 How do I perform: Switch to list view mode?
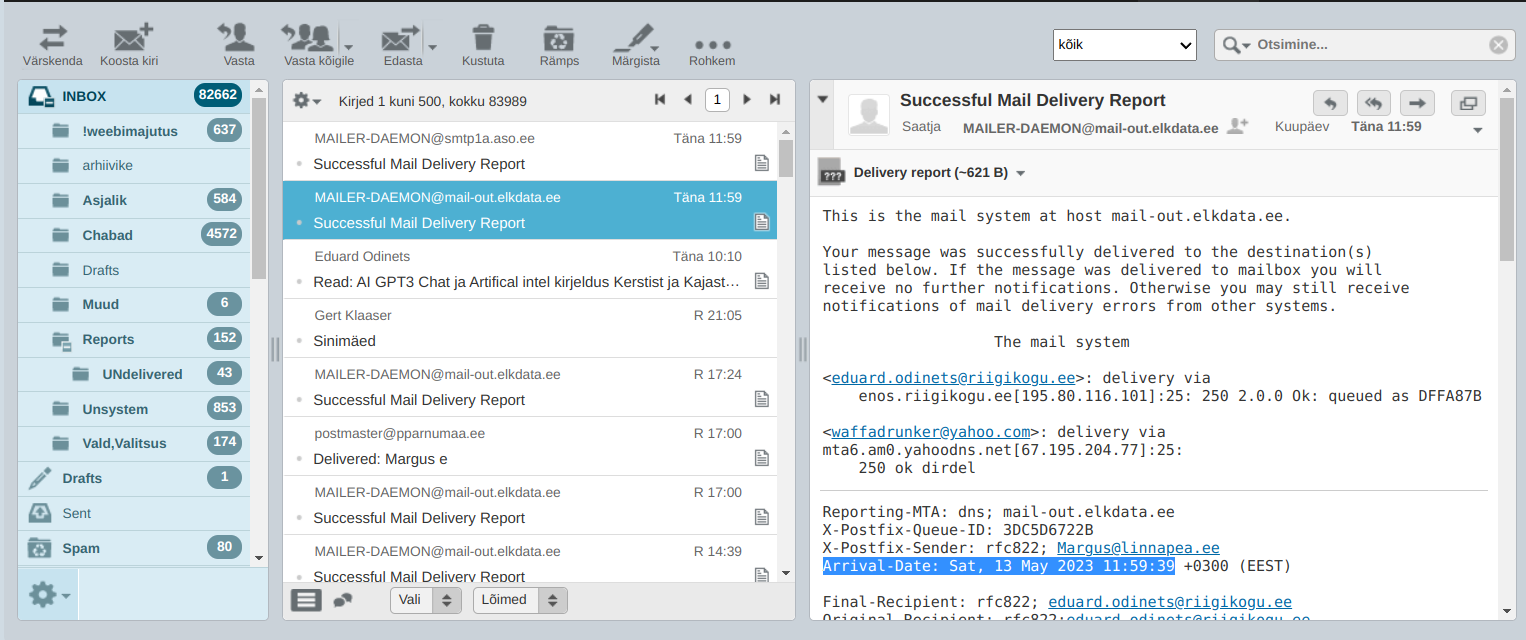pyautogui.click(x=306, y=600)
